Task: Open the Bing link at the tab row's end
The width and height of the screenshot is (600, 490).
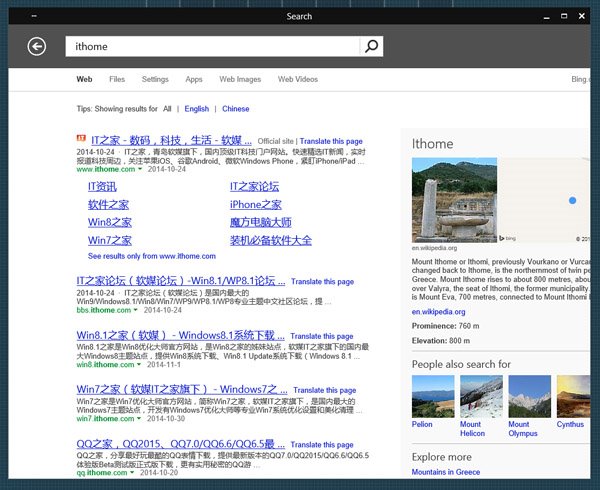Action: point(580,79)
